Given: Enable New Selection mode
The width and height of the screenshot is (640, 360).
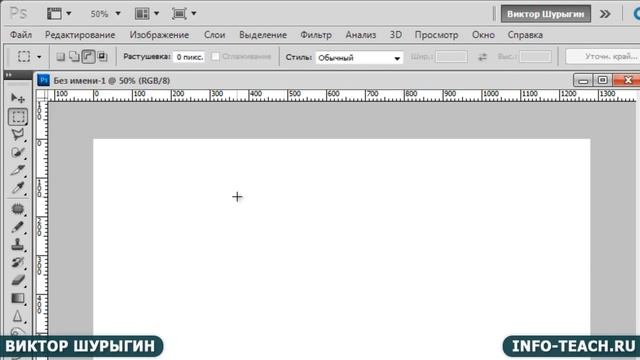Looking at the screenshot, I should point(60,57).
